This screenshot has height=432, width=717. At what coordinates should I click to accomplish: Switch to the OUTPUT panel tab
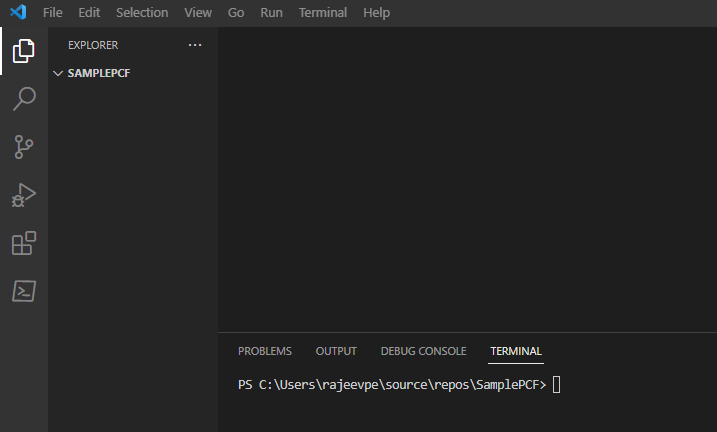(336, 351)
